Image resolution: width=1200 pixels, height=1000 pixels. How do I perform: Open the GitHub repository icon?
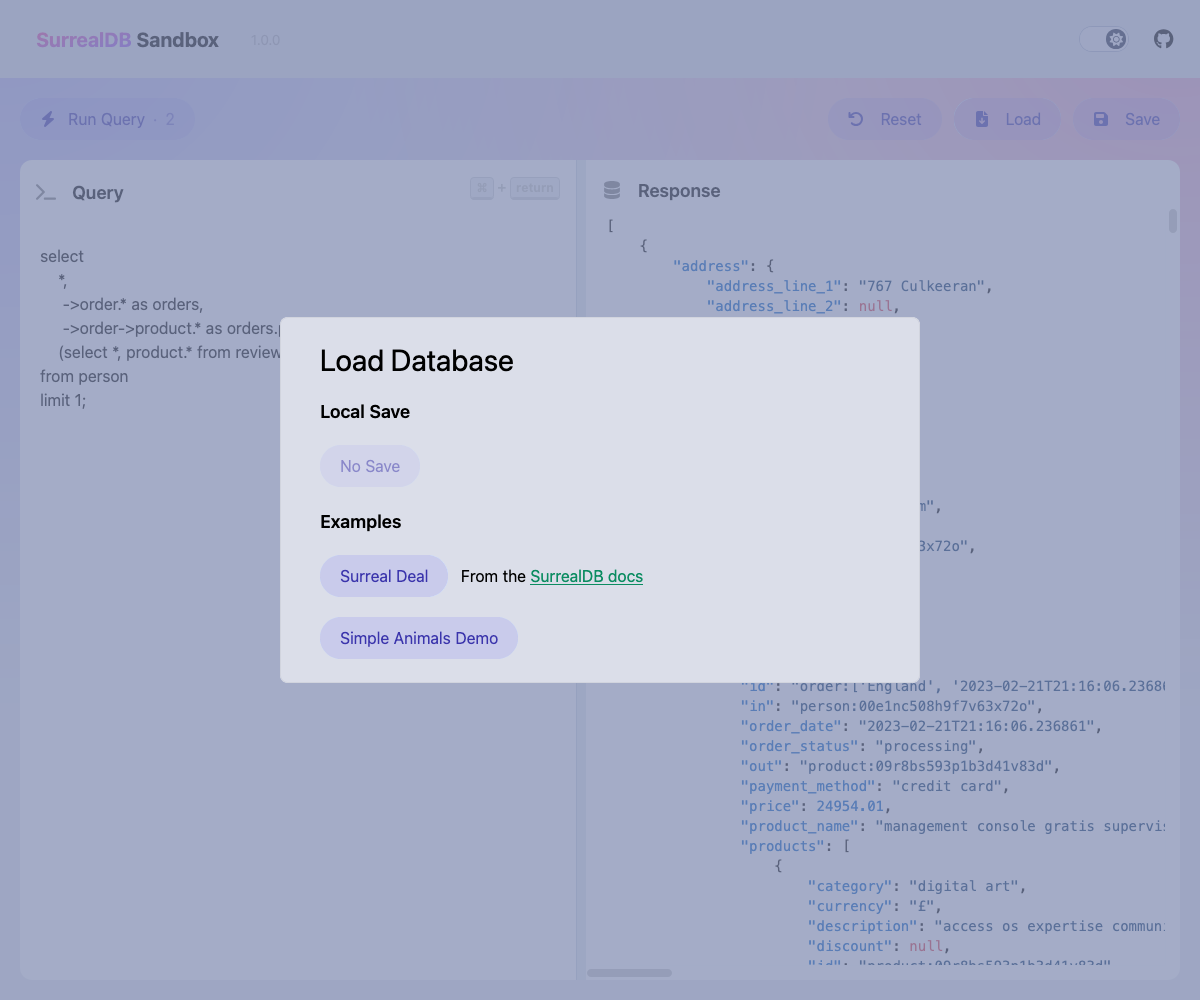[1163, 39]
